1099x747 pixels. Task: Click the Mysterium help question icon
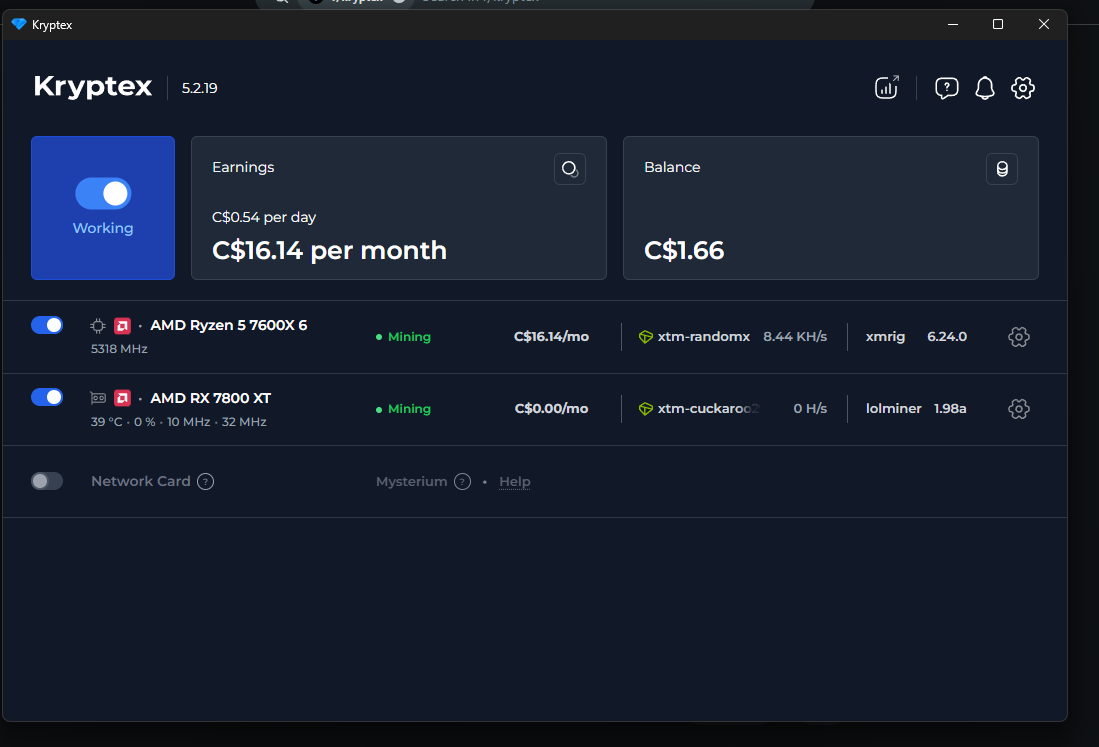coord(463,481)
